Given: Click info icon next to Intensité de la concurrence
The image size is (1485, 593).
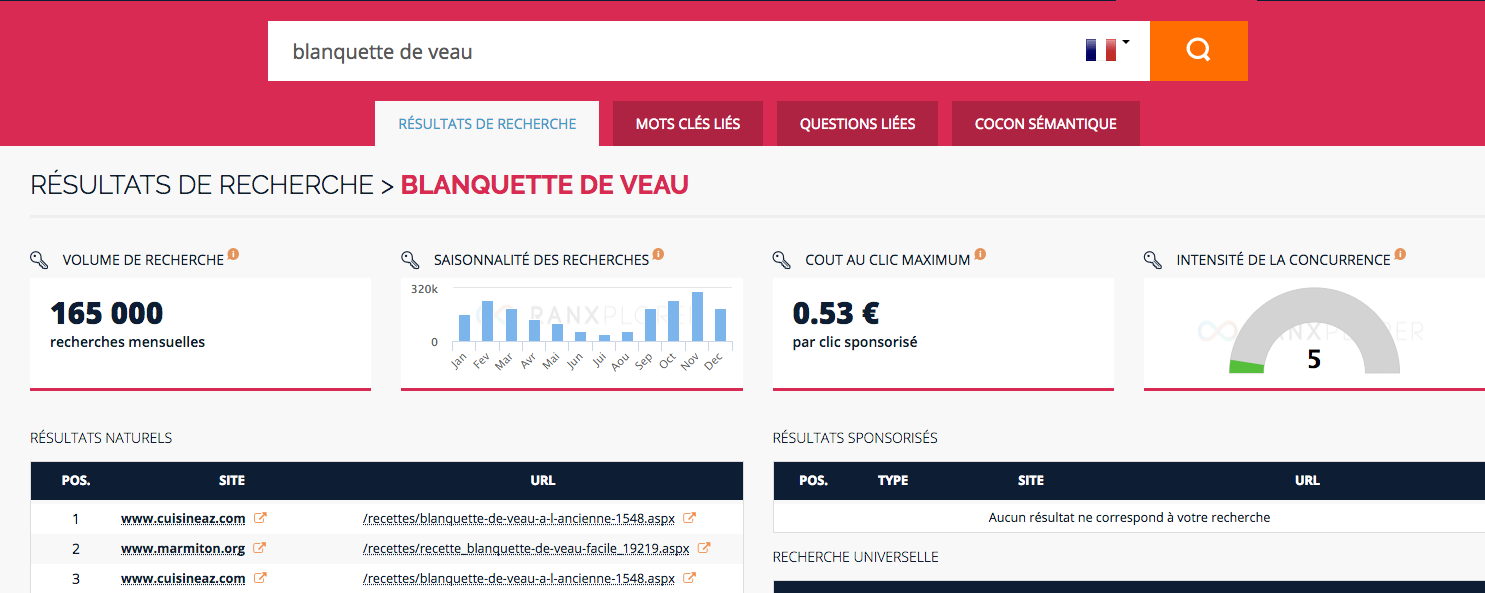Looking at the screenshot, I should click(x=1400, y=255).
